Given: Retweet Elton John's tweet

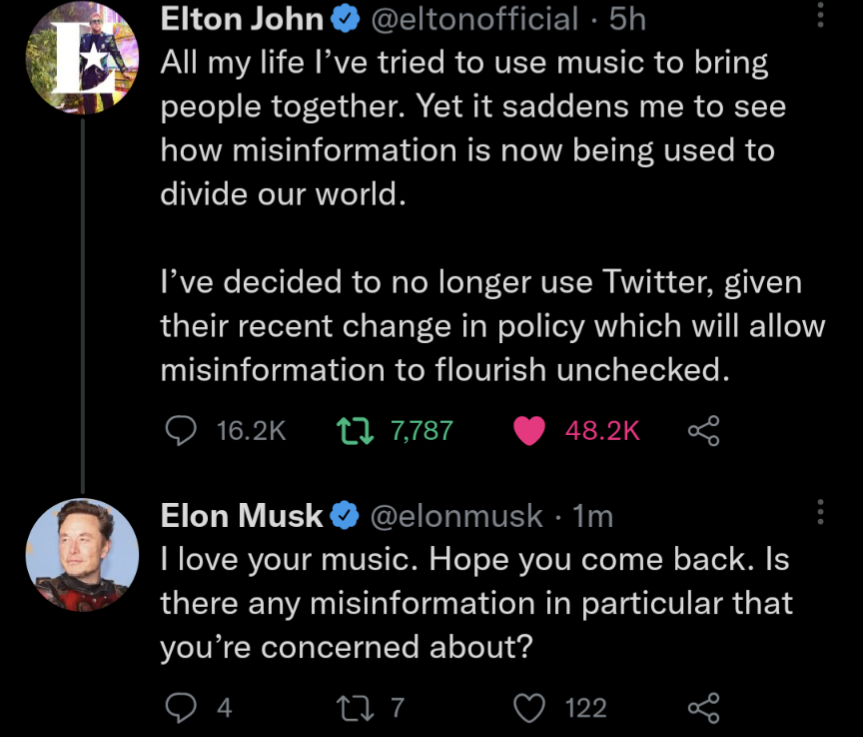Looking at the screenshot, I should click(355, 430).
